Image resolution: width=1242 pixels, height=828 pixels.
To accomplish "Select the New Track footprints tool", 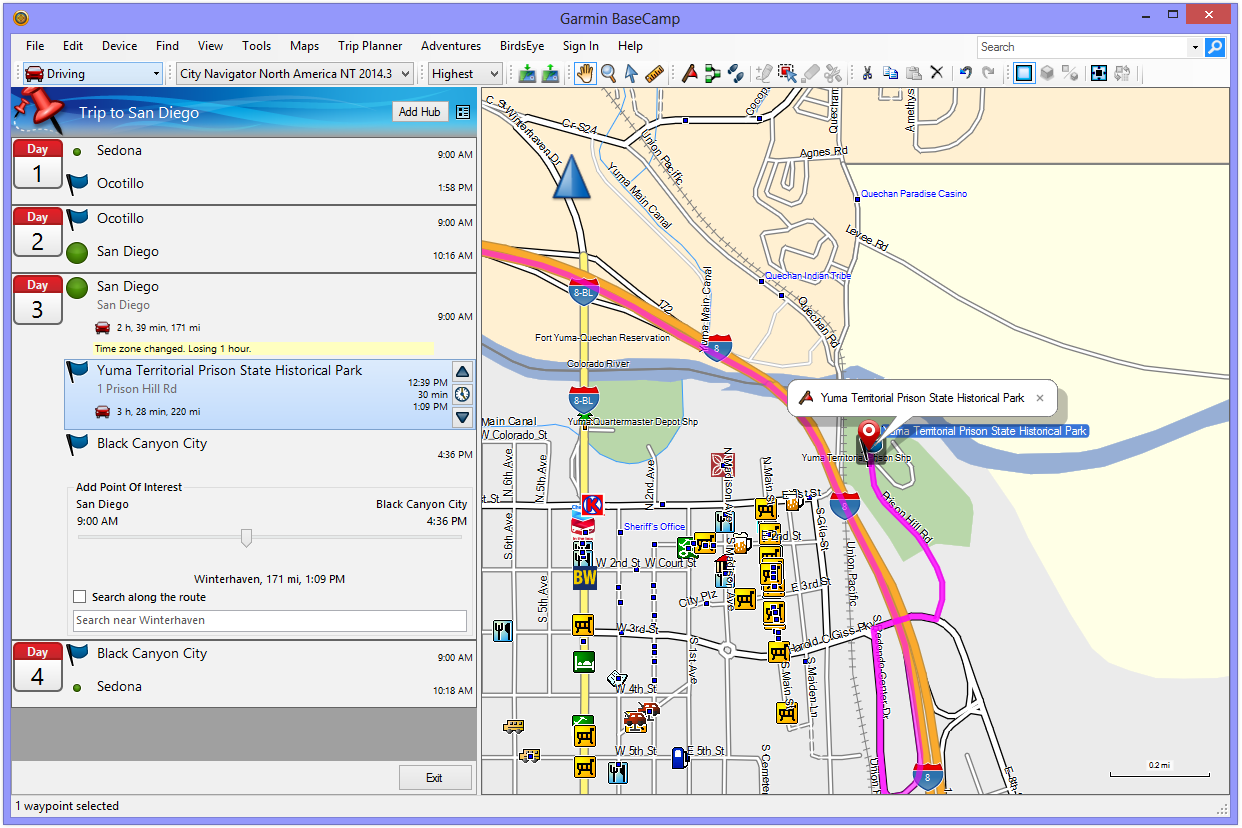I will point(735,73).
